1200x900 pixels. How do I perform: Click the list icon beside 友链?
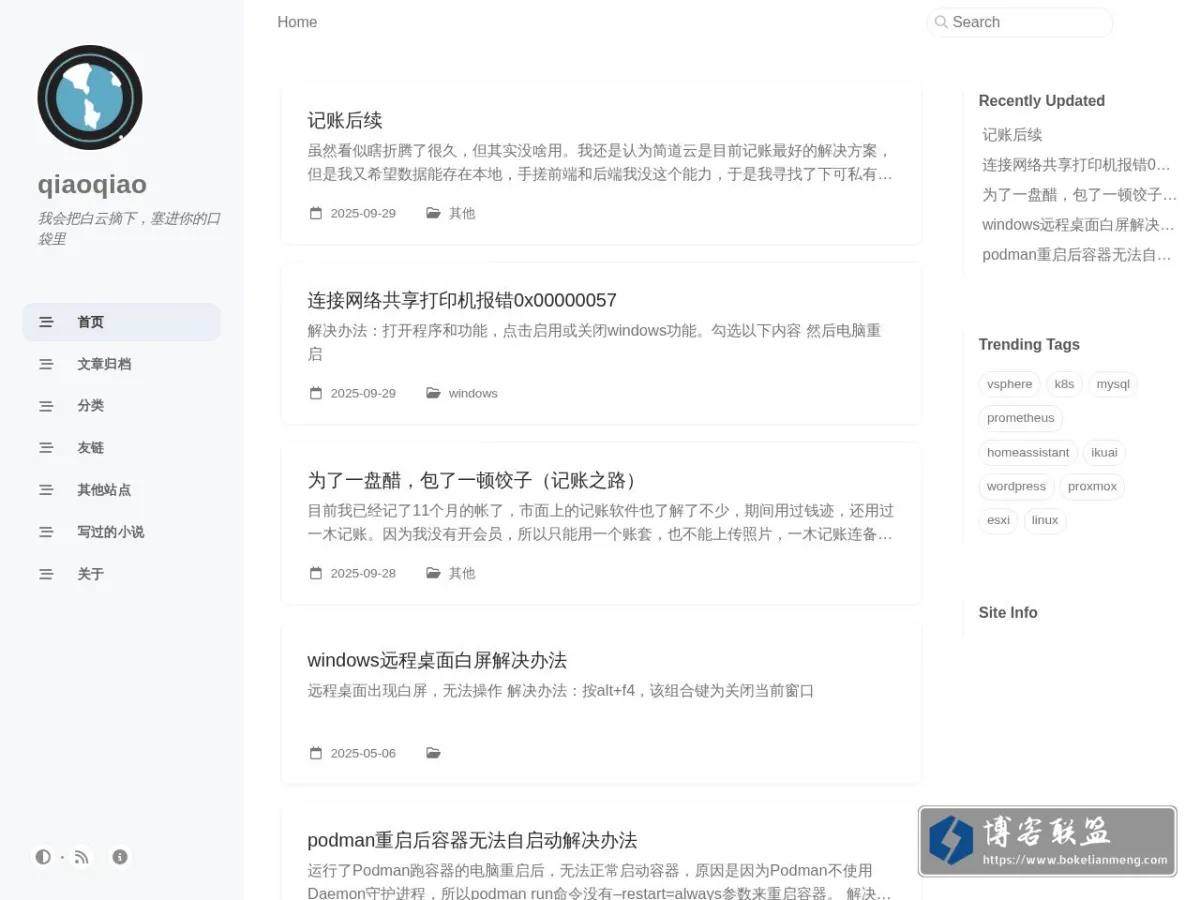tap(46, 448)
